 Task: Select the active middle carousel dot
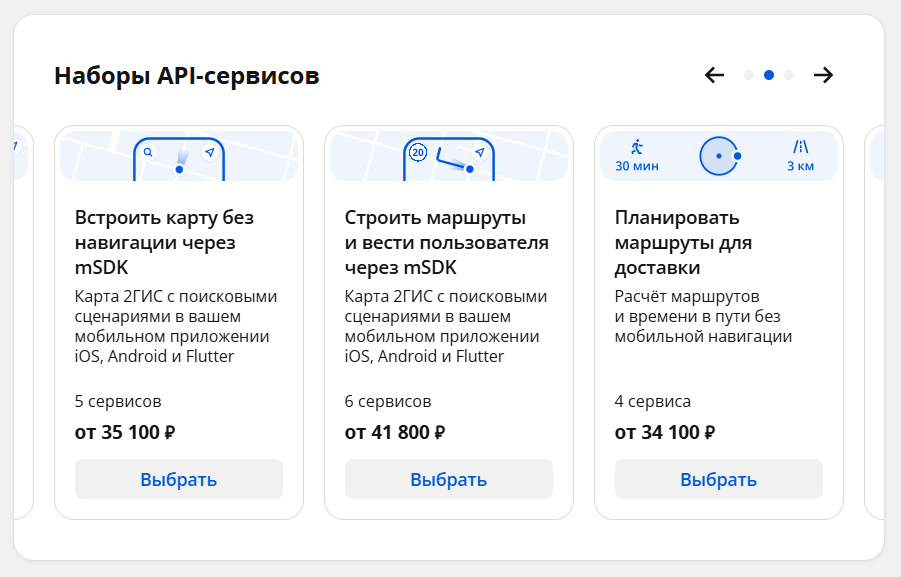(x=769, y=75)
